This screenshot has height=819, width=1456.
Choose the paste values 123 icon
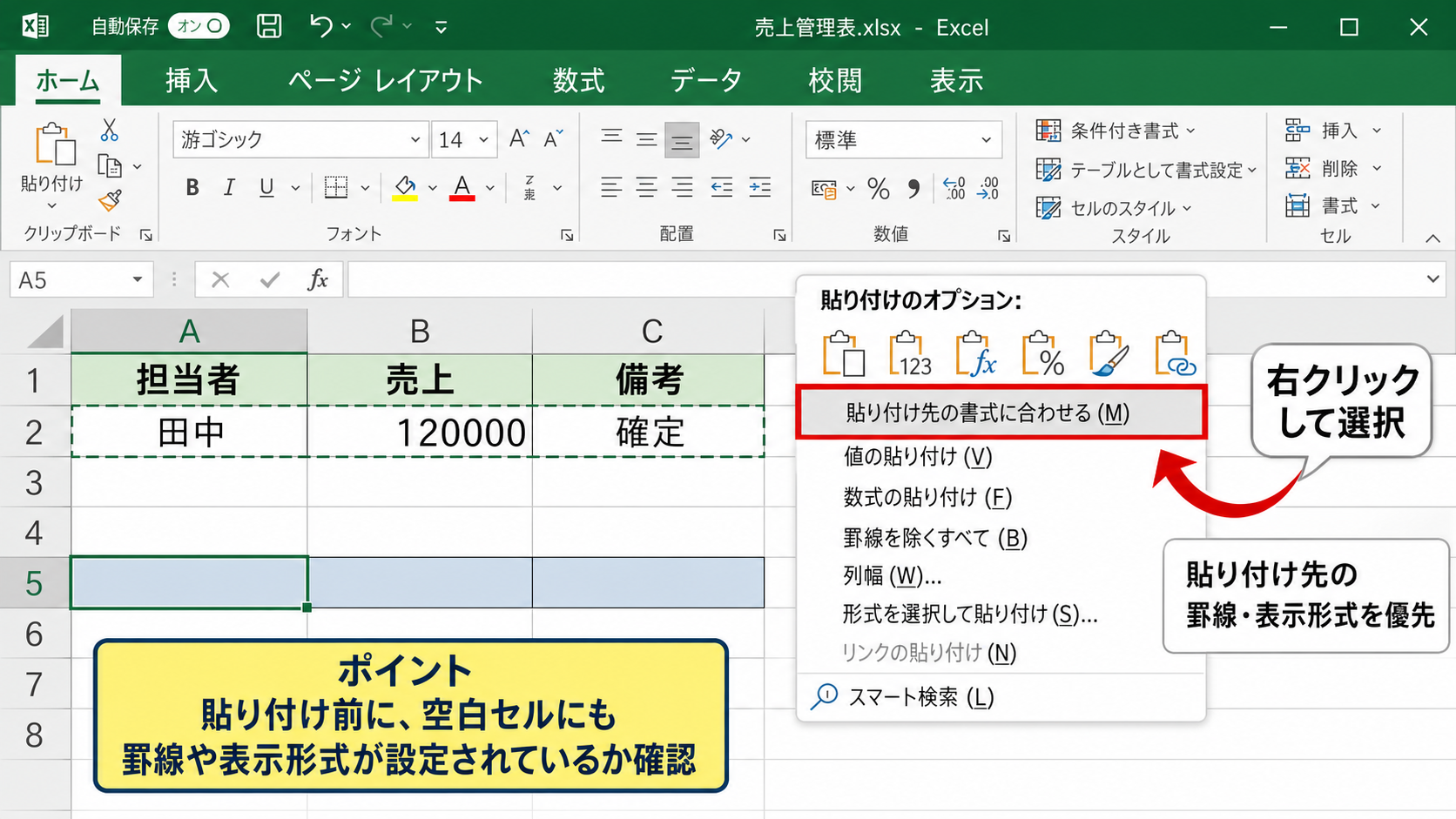910,354
